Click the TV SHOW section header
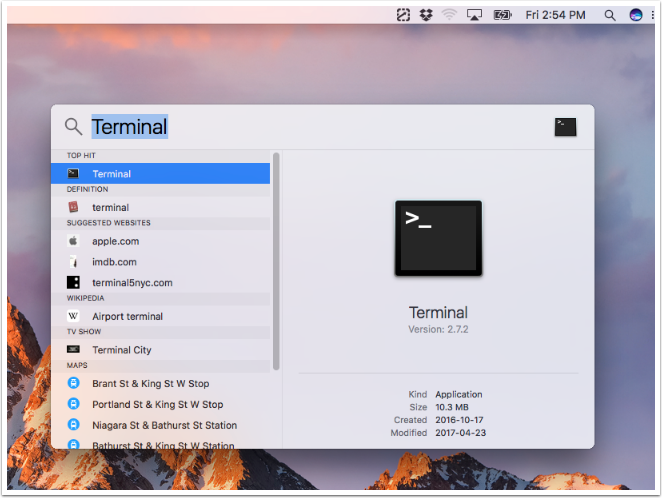 click(x=84, y=331)
